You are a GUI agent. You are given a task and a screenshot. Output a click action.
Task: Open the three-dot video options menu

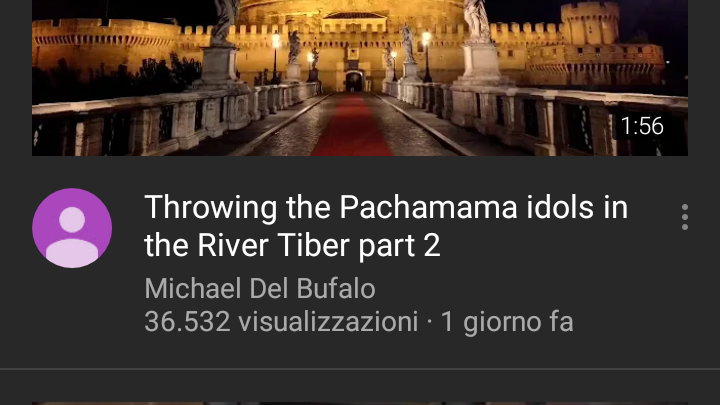click(x=685, y=217)
